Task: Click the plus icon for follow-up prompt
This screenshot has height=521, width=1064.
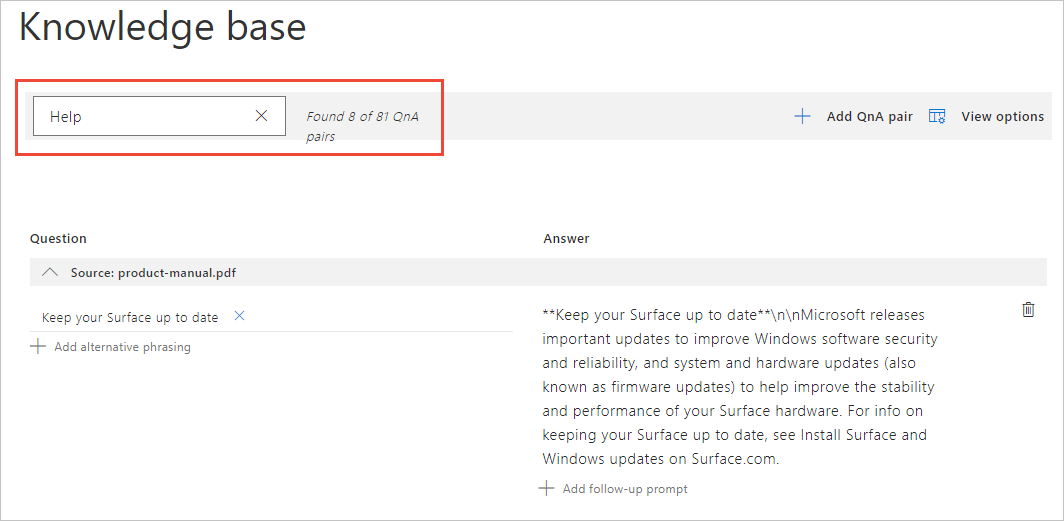Action: tap(546, 488)
